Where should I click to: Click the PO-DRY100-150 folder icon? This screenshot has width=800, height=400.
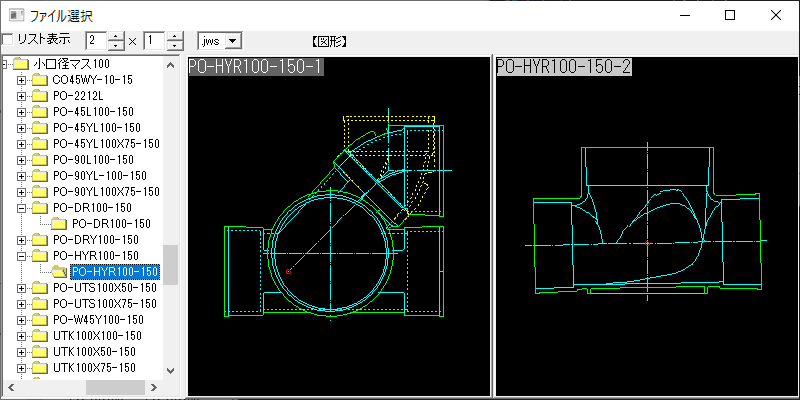point(39,240)
